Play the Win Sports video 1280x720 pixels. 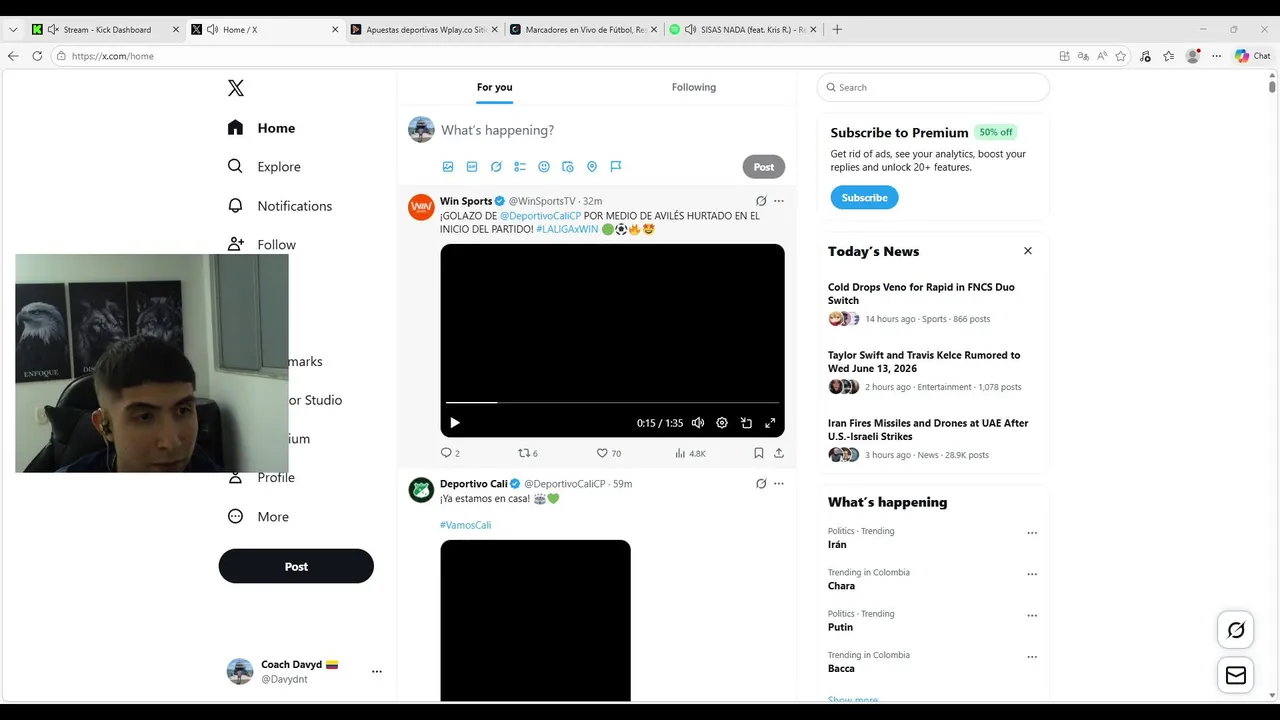click(x=455, y=423)
